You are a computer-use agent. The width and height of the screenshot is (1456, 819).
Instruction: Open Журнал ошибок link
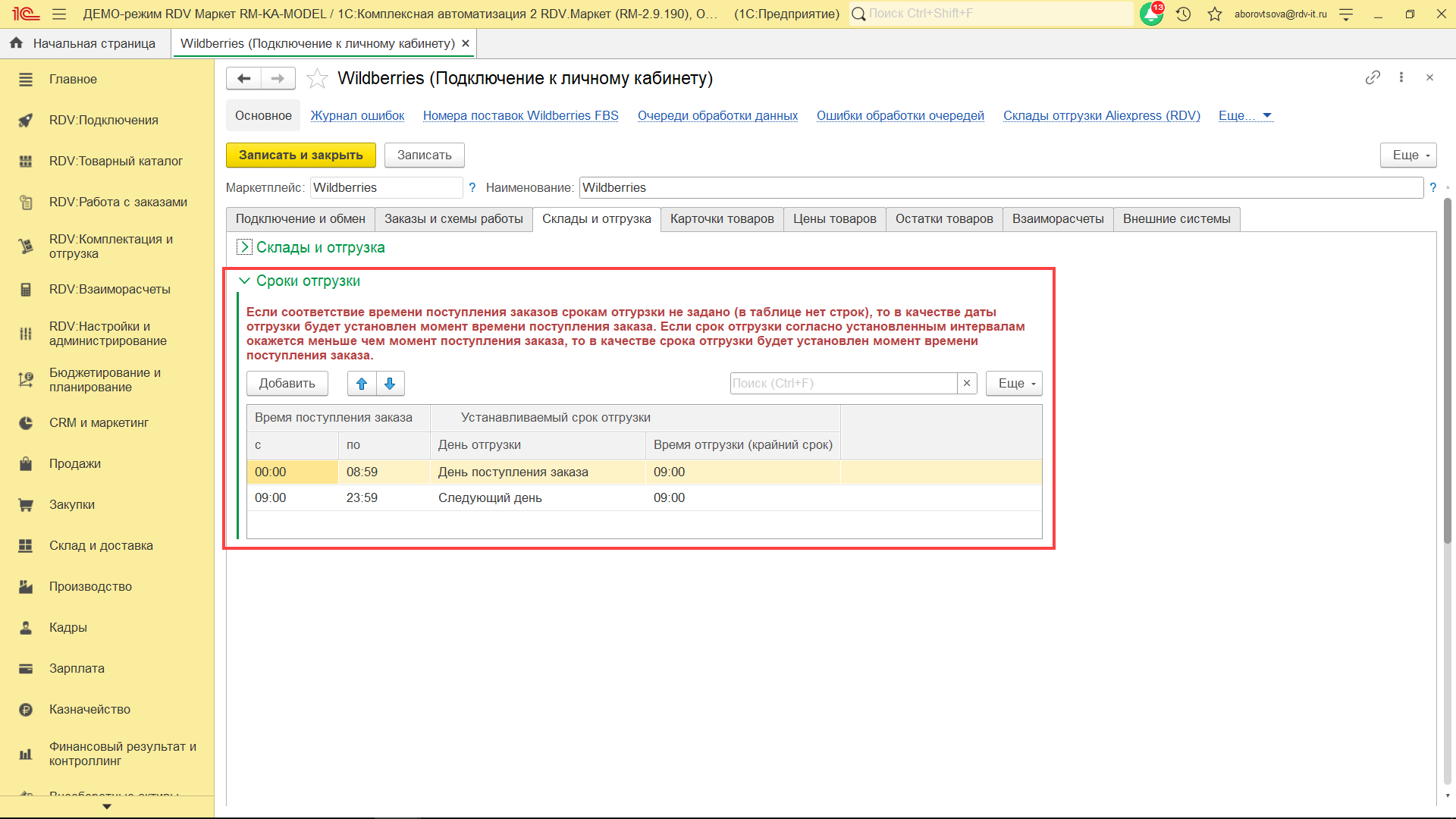point(357,115)
